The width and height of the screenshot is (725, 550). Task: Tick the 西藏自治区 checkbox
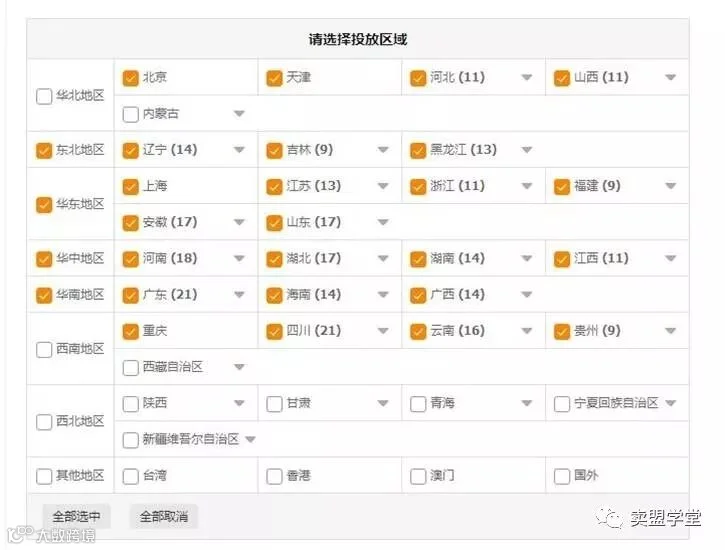tap(130, 367)
